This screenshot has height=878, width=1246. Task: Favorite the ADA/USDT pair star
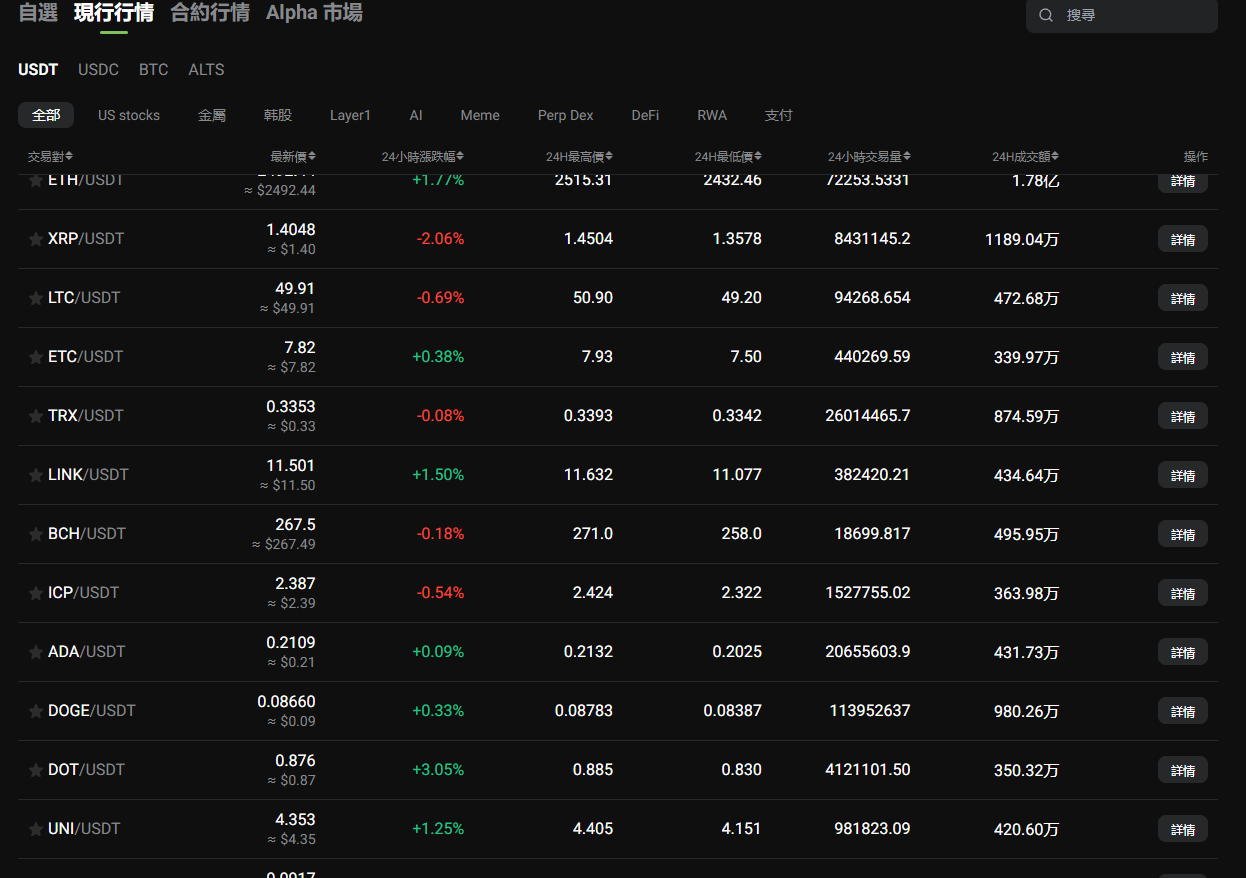click(x=36, y=653)
